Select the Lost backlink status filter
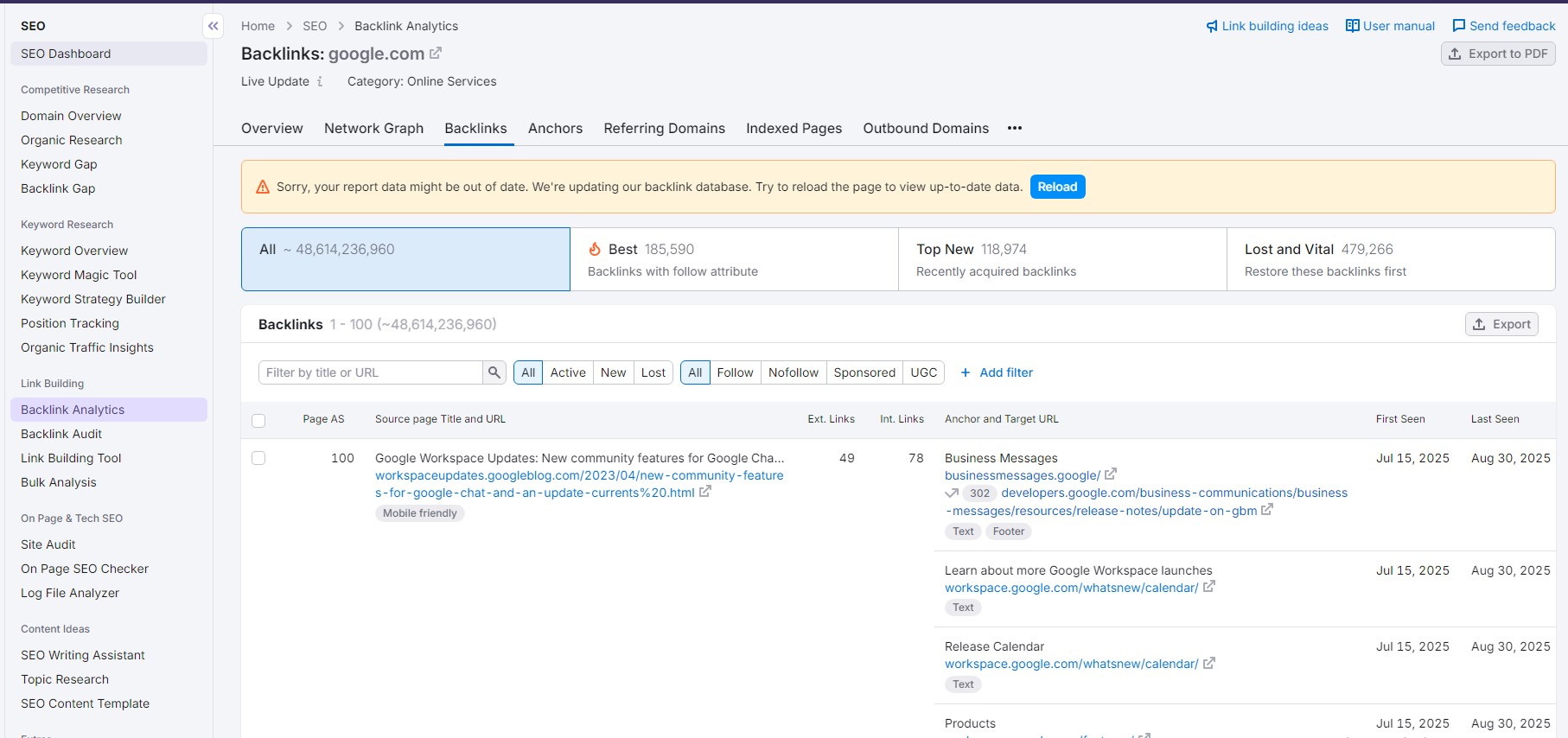This screenshot has height=738, width=1568. click(653, 372)
